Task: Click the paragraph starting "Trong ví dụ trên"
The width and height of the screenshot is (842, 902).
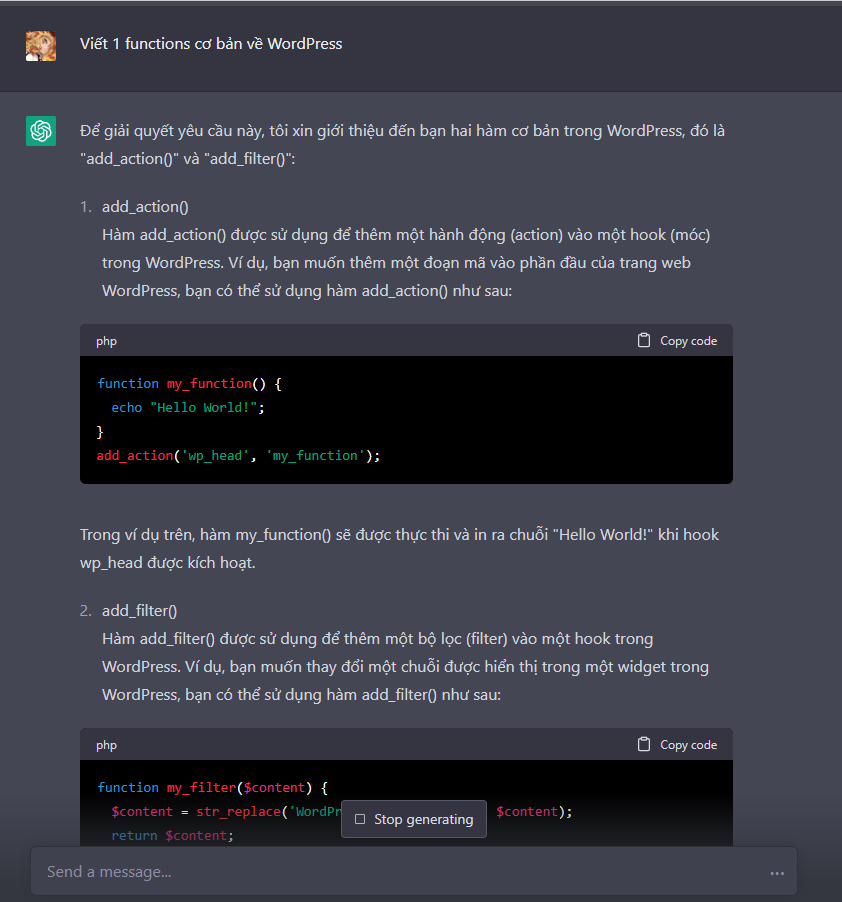Action: pos(399,548)
